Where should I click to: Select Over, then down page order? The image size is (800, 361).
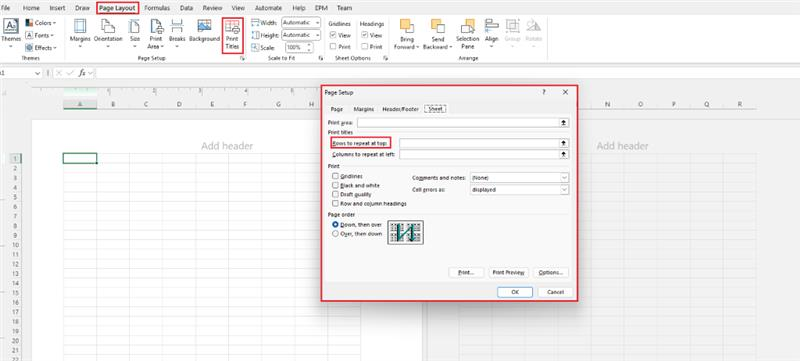pyautogui.click(x=335, y=234)
